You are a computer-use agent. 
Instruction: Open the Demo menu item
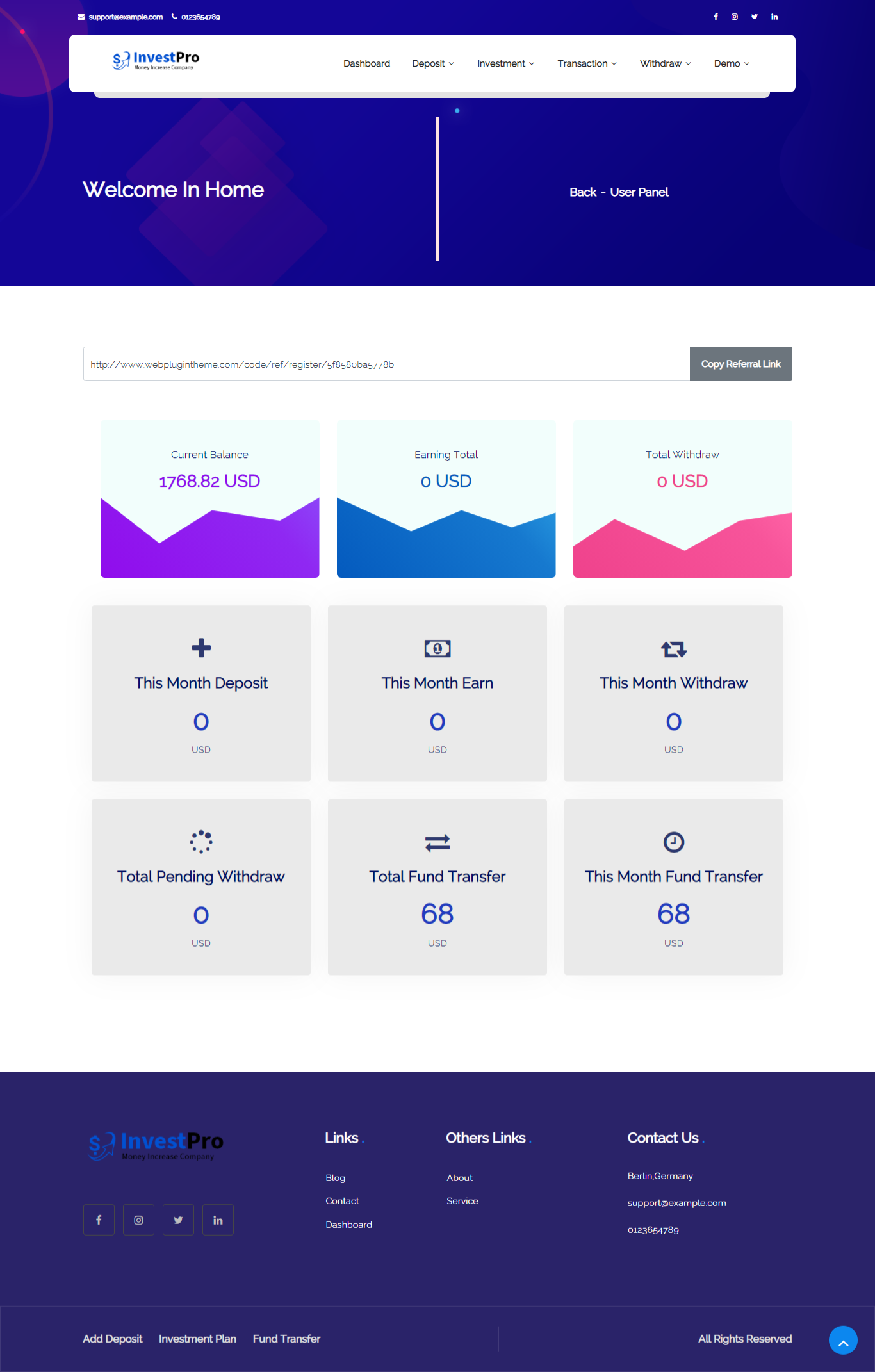[x=732, y=63]
